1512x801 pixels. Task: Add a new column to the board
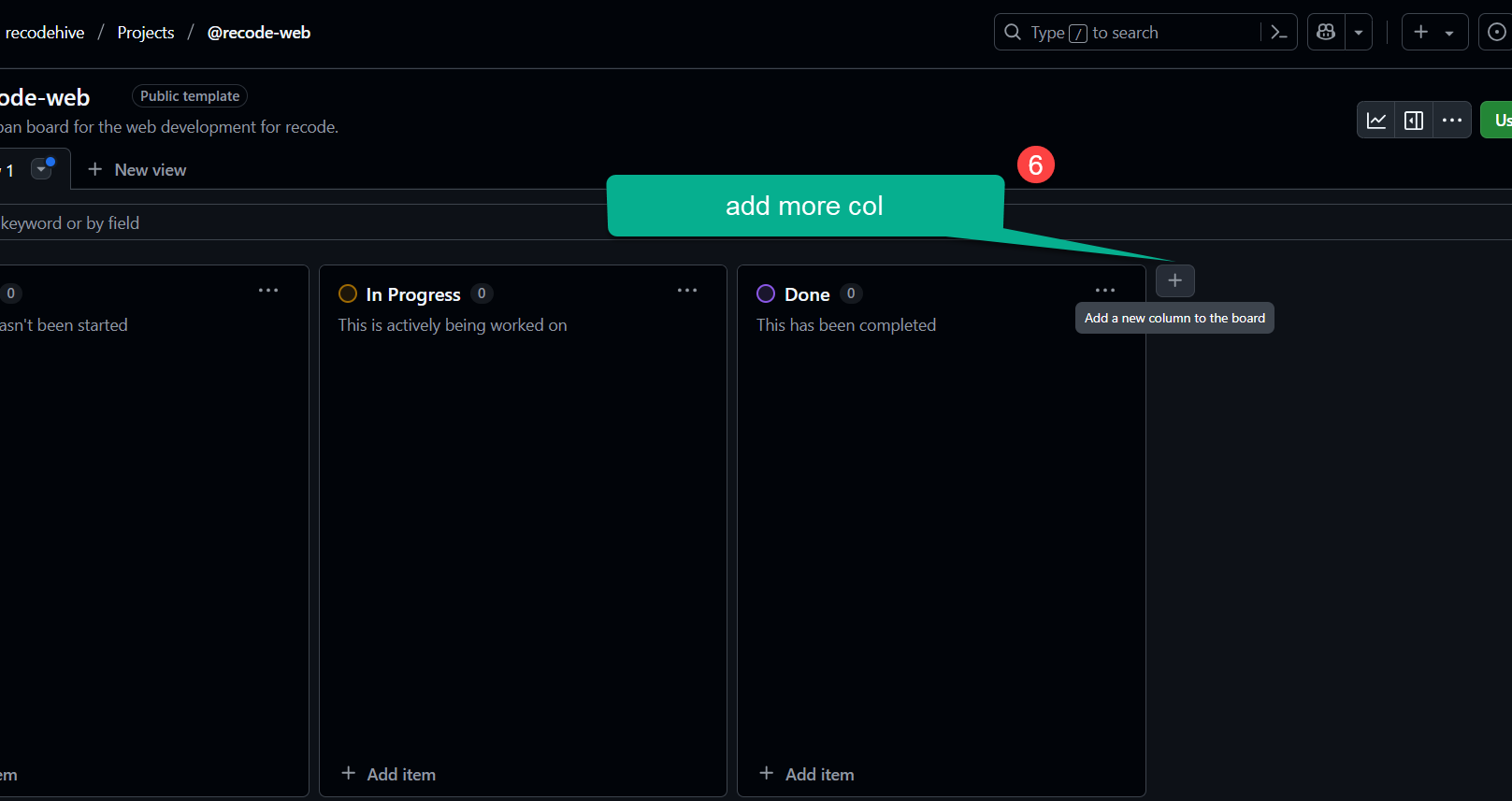[x=1175, y=280]
